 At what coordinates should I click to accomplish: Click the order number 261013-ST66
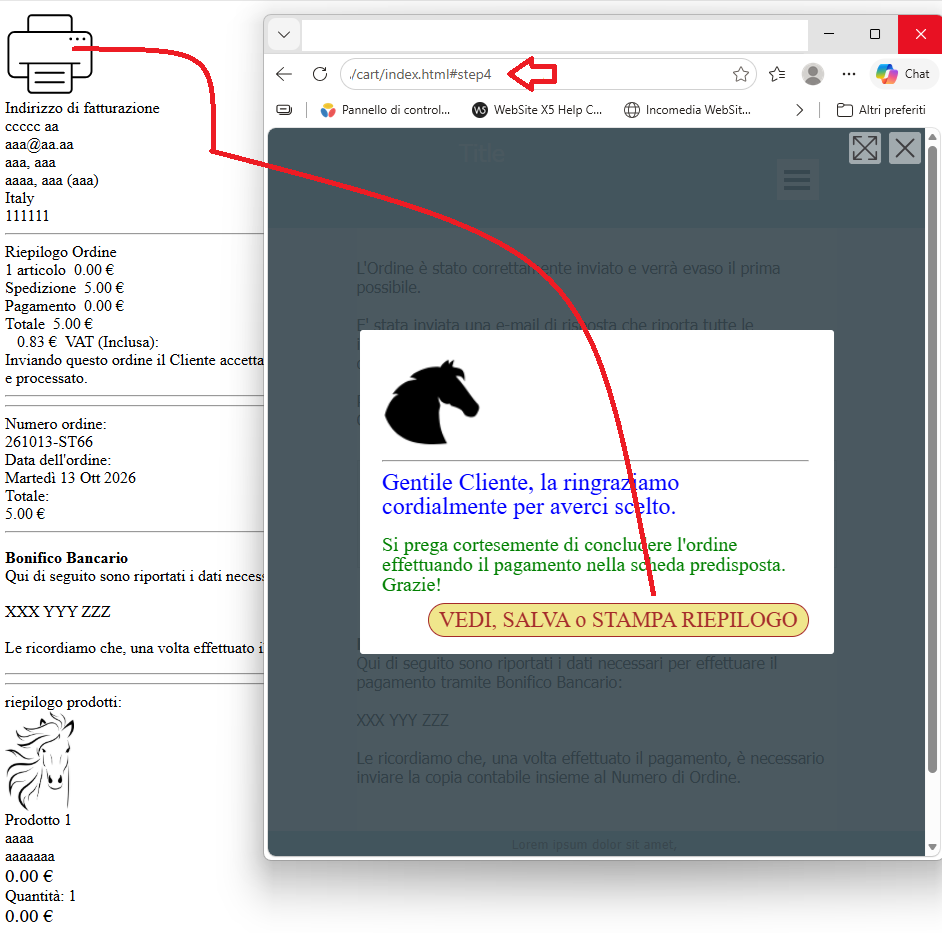(x=49, y=442)
